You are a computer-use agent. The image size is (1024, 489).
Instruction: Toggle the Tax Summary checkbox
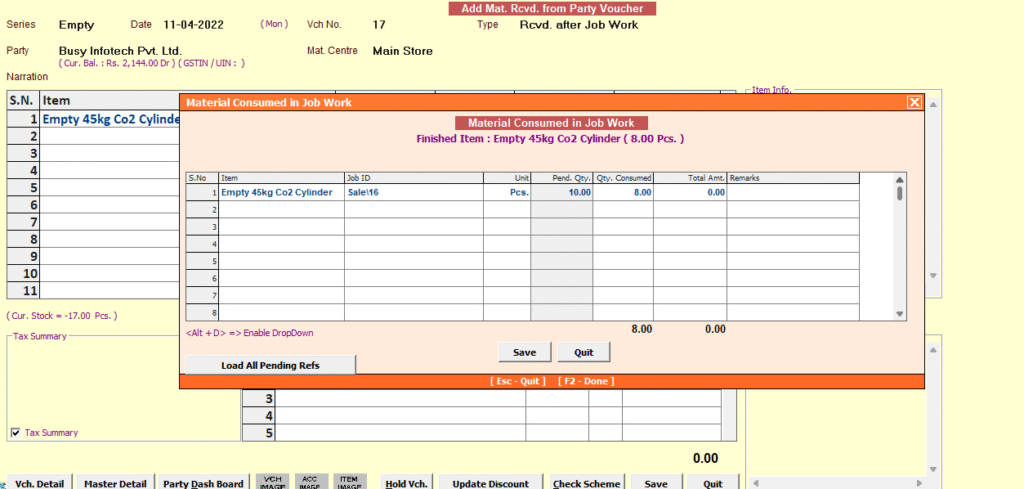[15, 433]
